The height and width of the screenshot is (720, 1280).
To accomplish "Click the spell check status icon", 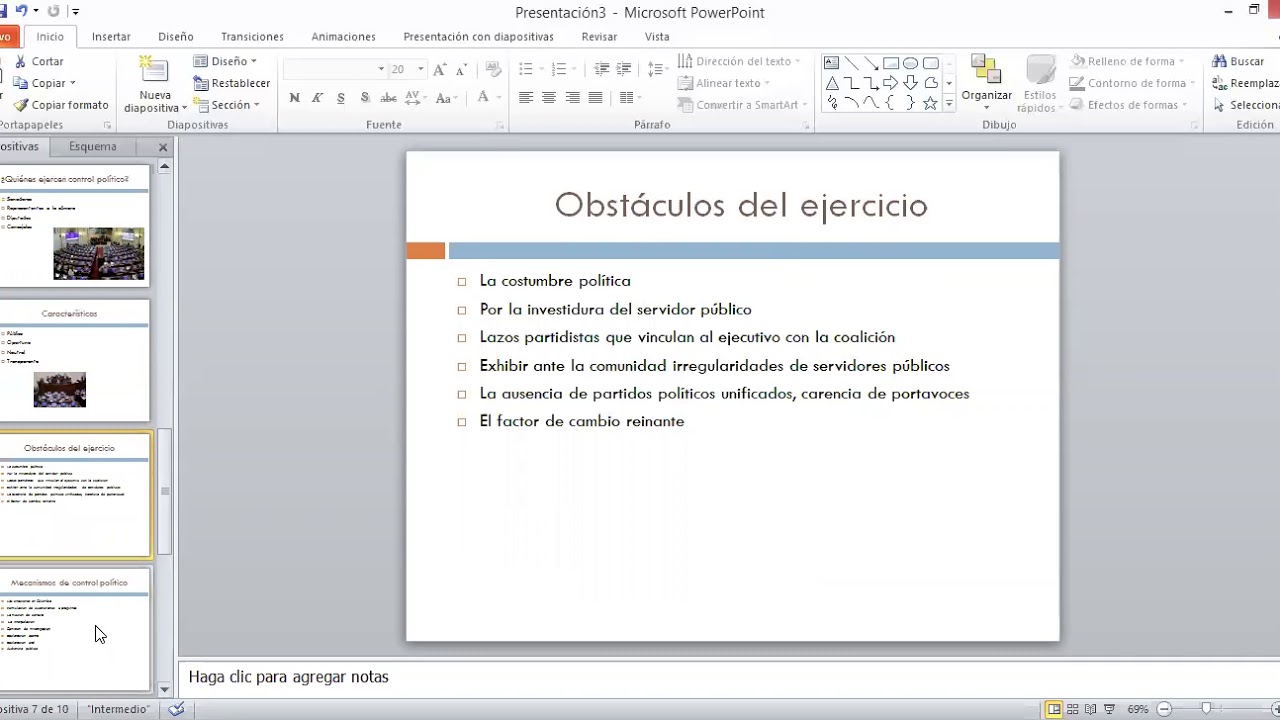I will click(177, 709).
